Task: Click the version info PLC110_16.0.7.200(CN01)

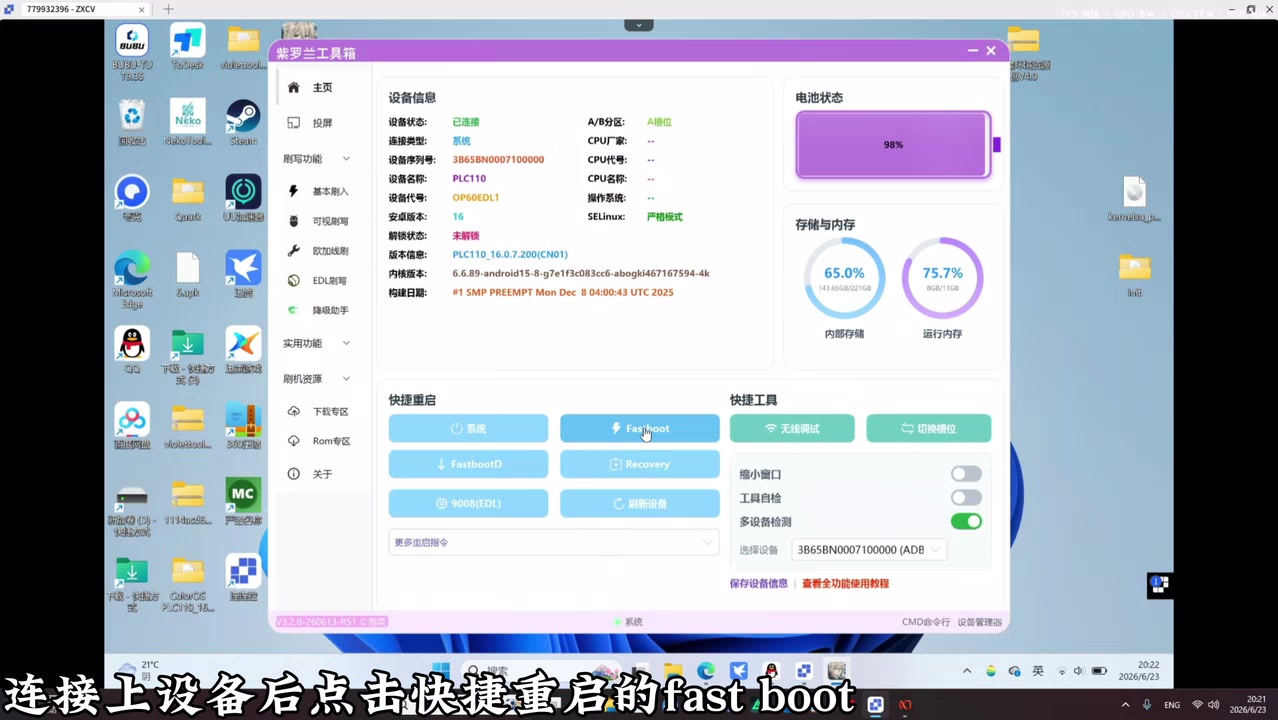Action: click(x=510, y=255)
